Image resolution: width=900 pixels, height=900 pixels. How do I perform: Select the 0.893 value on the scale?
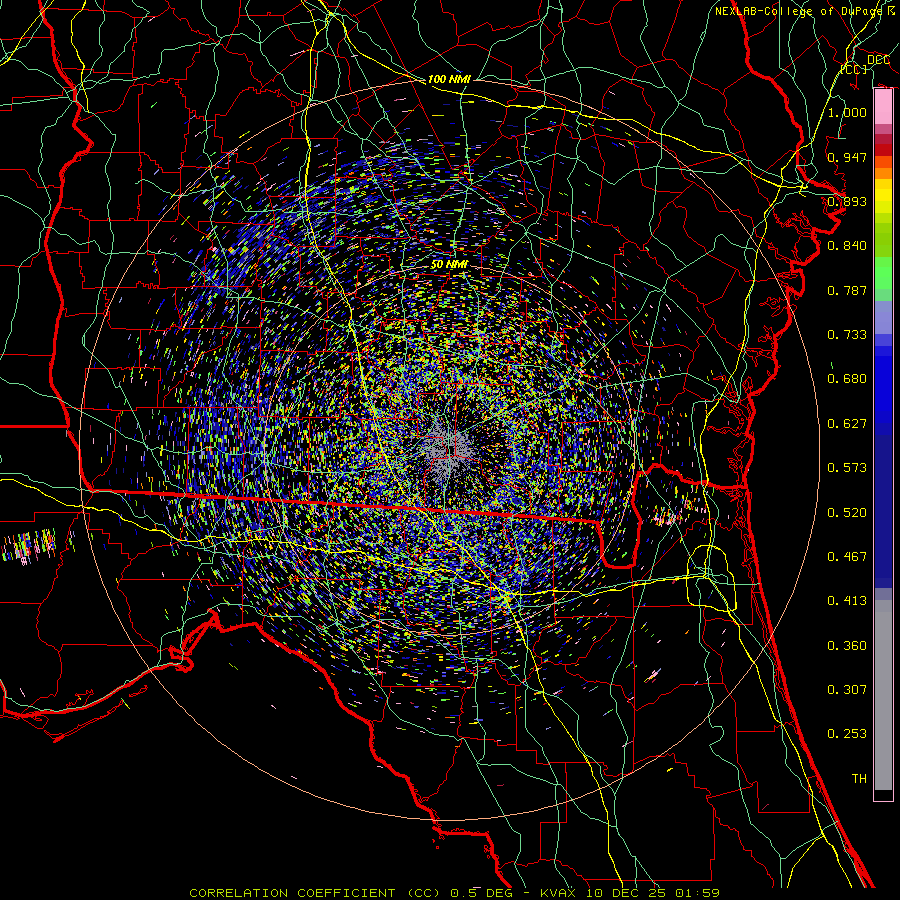(847, 201)
